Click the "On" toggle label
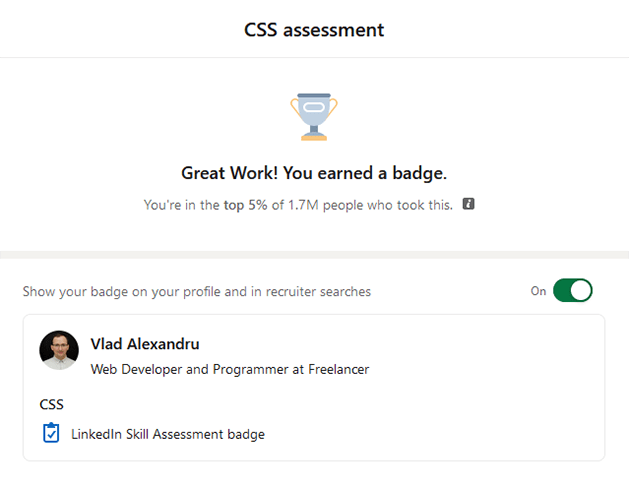Screen dimensions: 629x486 coord(538,291)
